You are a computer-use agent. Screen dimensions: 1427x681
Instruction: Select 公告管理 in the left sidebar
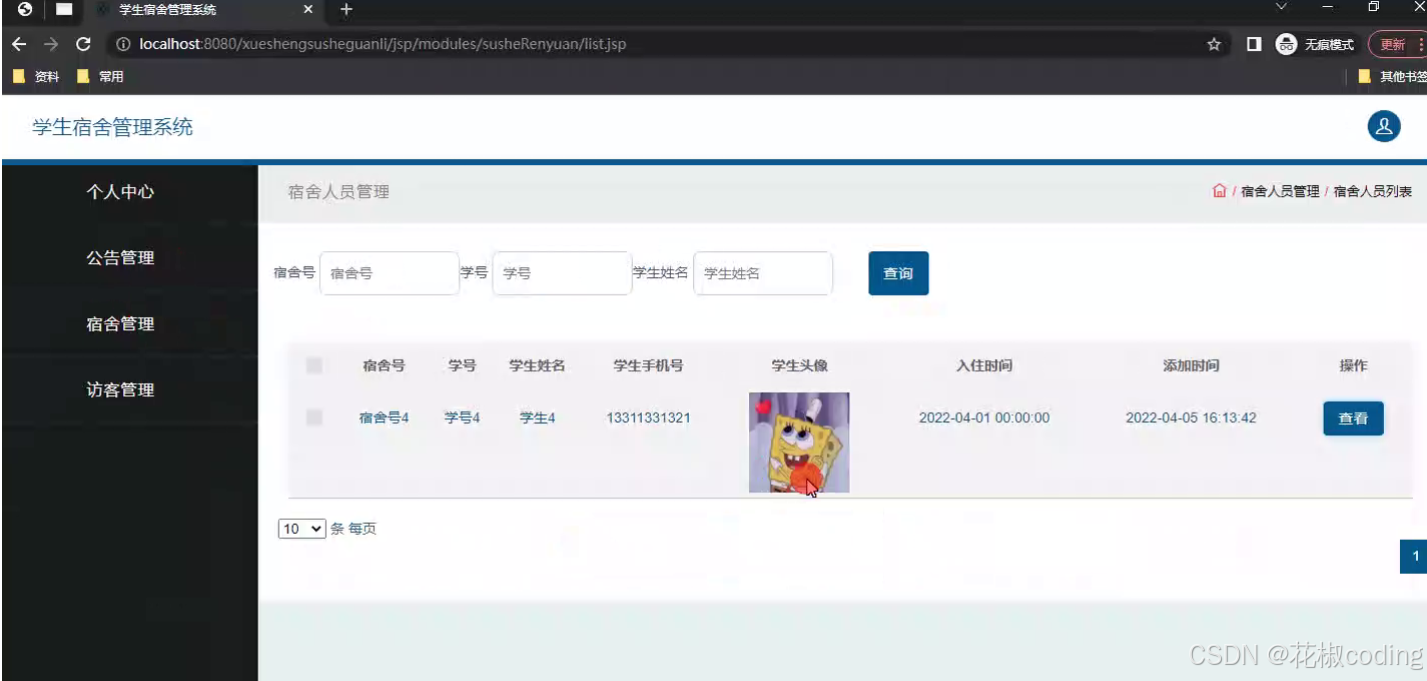[120, 257]
